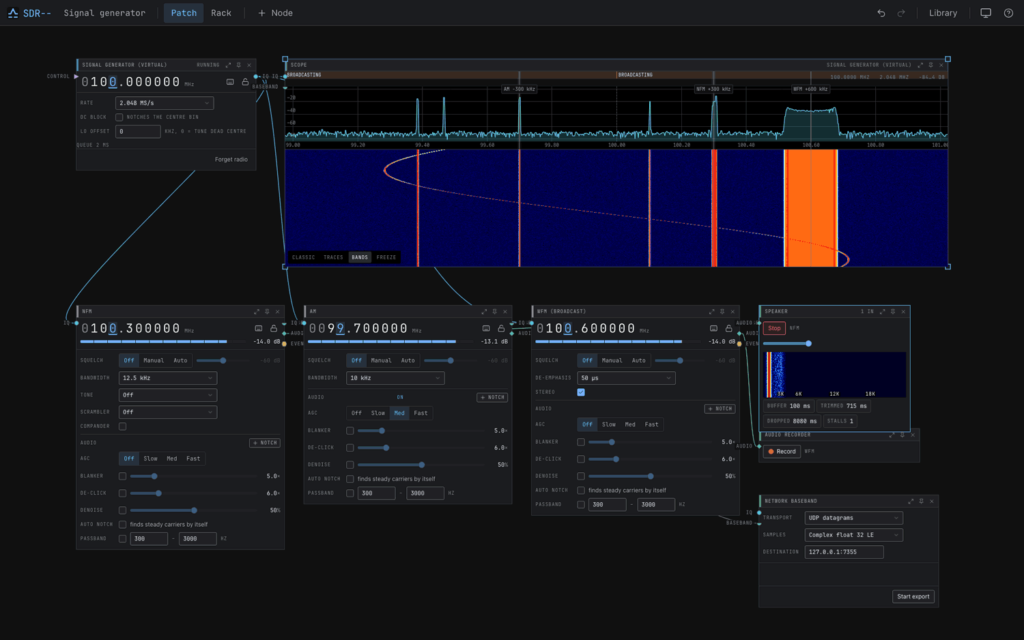Expand the Network Baseband node
1024x640 pixels.
pyautogui.click(x=910, y=501)
